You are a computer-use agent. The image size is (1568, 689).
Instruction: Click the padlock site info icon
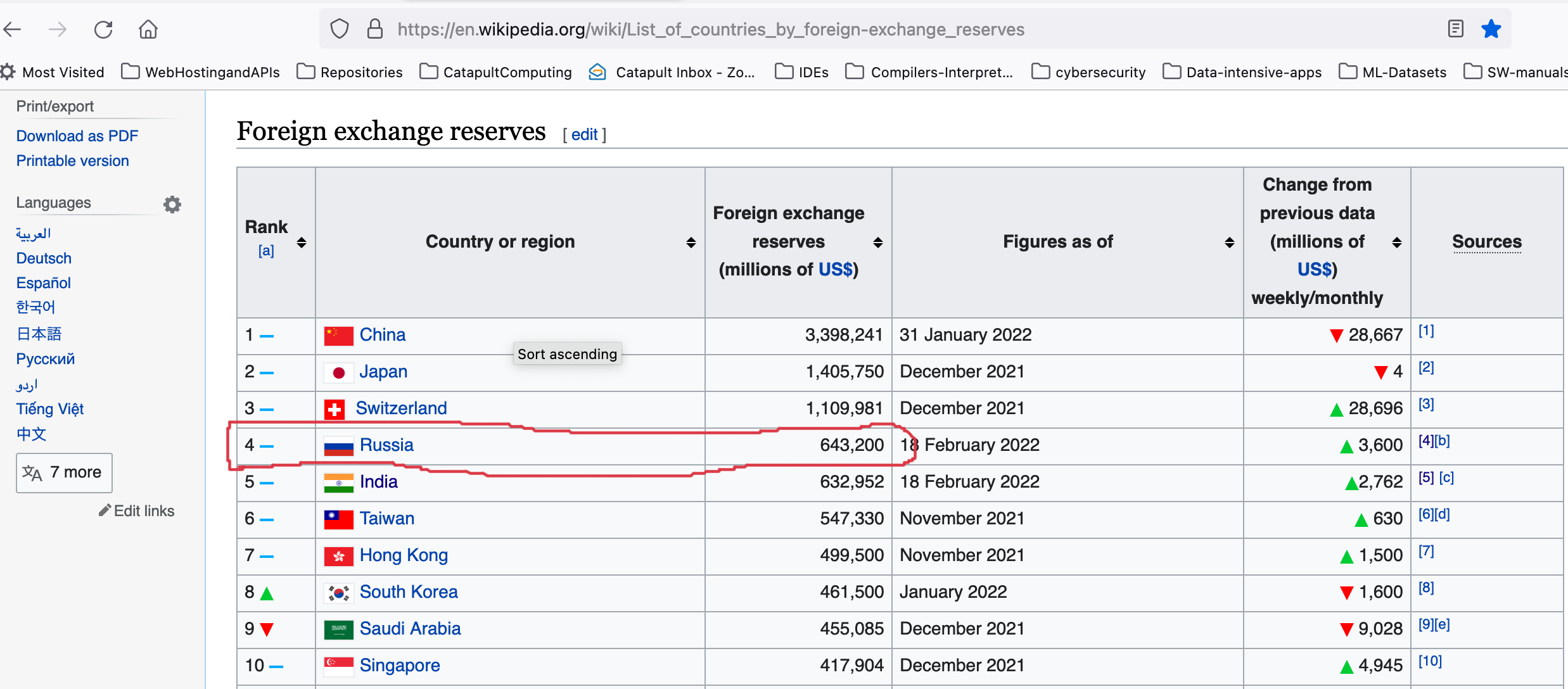coord(375,29)
